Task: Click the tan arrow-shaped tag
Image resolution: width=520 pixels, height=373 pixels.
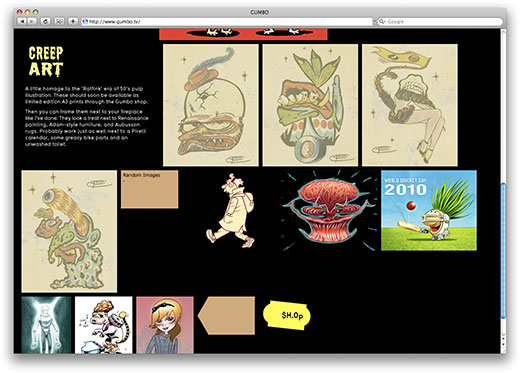Action: pyautogui.click(x=227, y=315)
